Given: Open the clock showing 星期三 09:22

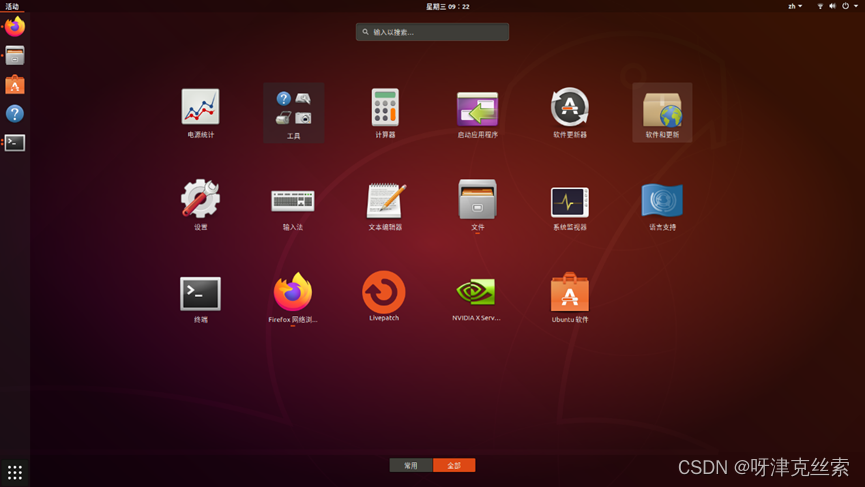Looking at the screenshot, I should pyautogui.click(x=448, y=6).
